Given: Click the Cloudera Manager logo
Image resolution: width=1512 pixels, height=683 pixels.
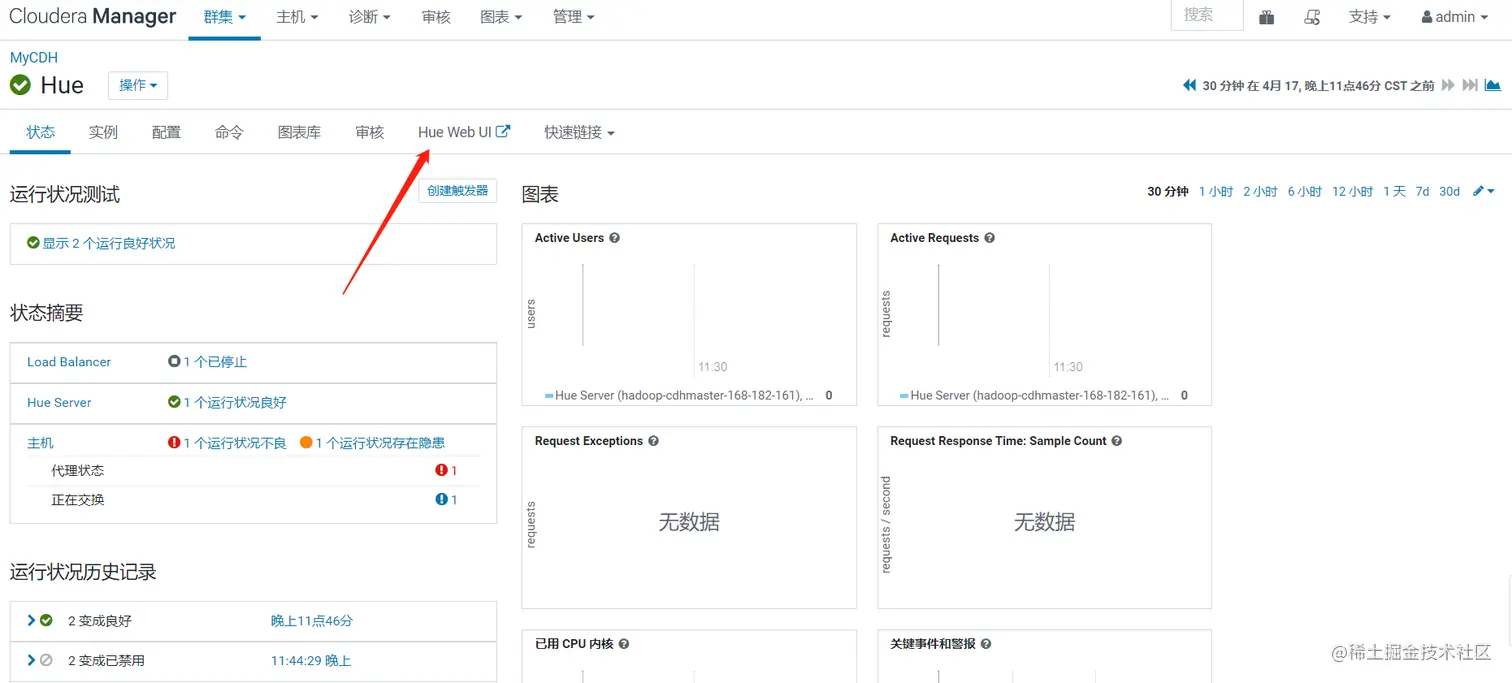Looking at the screenshot, I should [92, 17].
